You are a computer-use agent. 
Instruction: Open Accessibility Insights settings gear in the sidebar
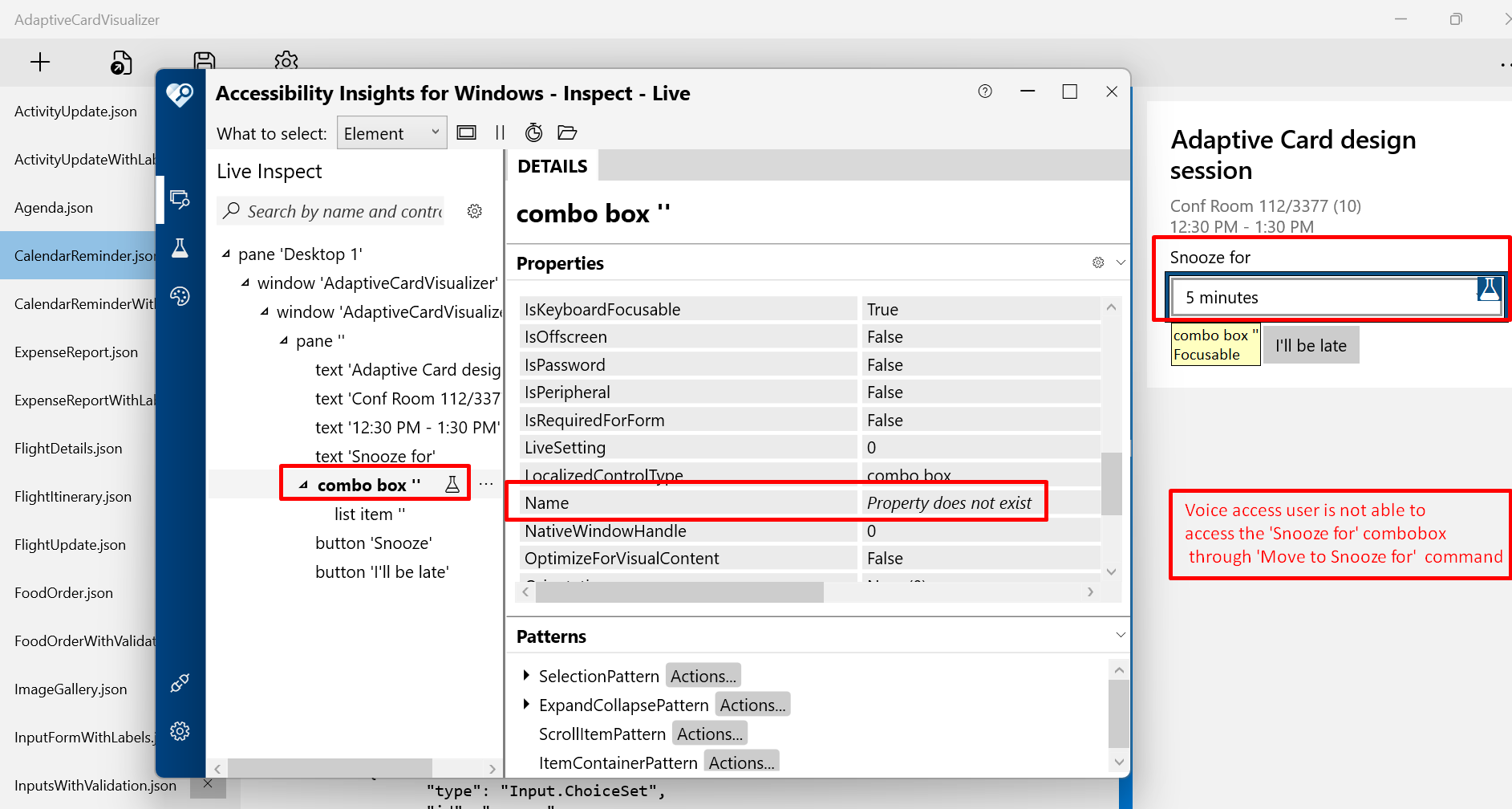coord(180,731)
